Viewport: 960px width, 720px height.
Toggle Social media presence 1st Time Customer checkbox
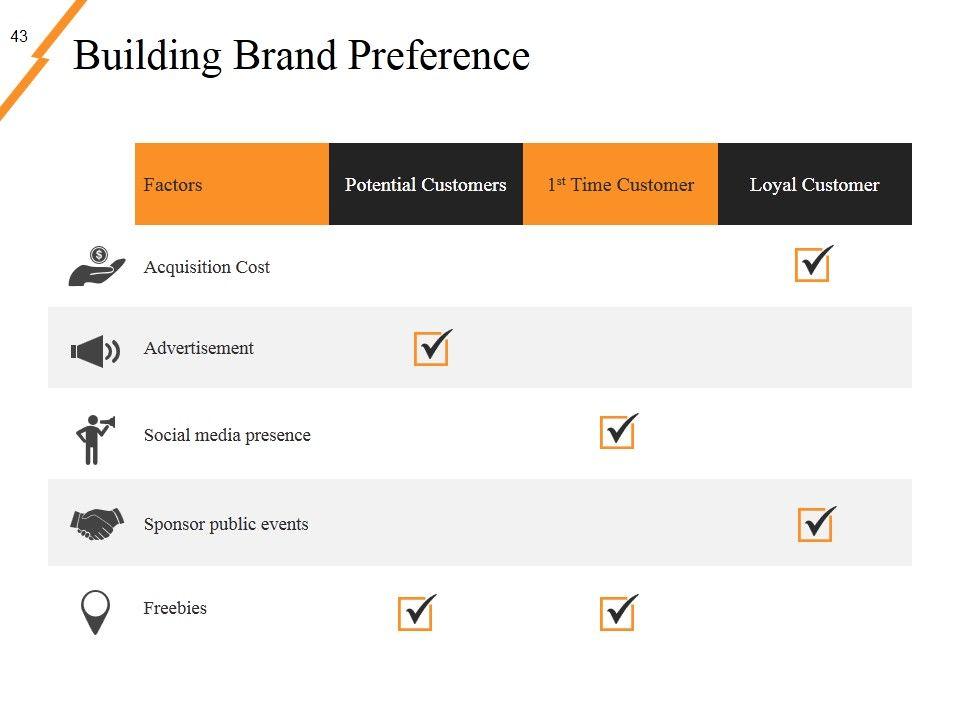tap(617, 432)
